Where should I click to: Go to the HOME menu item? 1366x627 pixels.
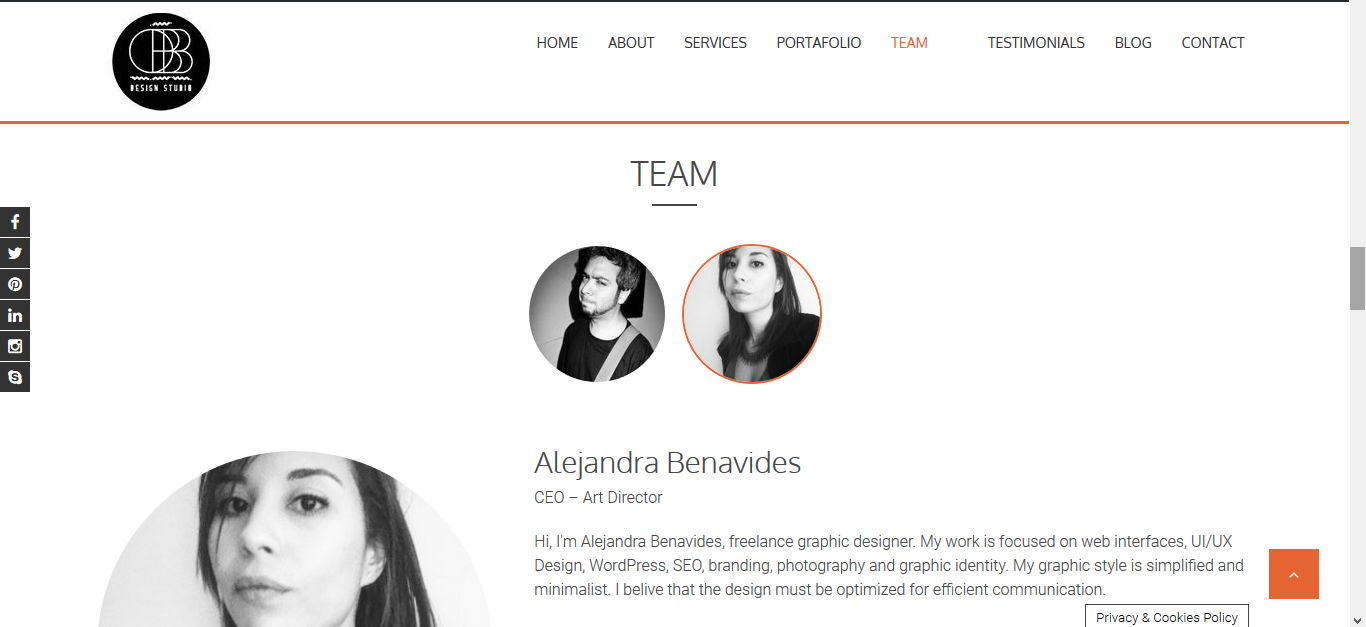[x=557, y=43]
